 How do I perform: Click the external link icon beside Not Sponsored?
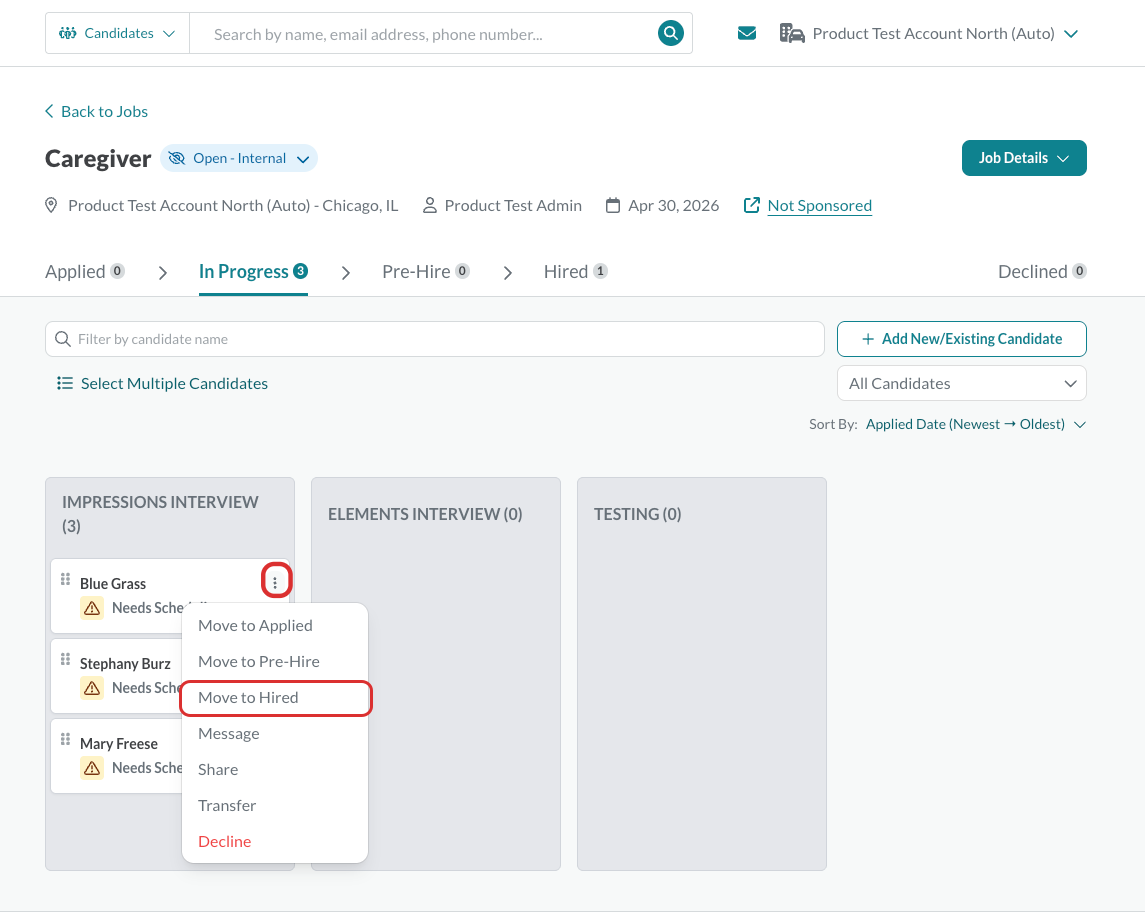point(751,205)
